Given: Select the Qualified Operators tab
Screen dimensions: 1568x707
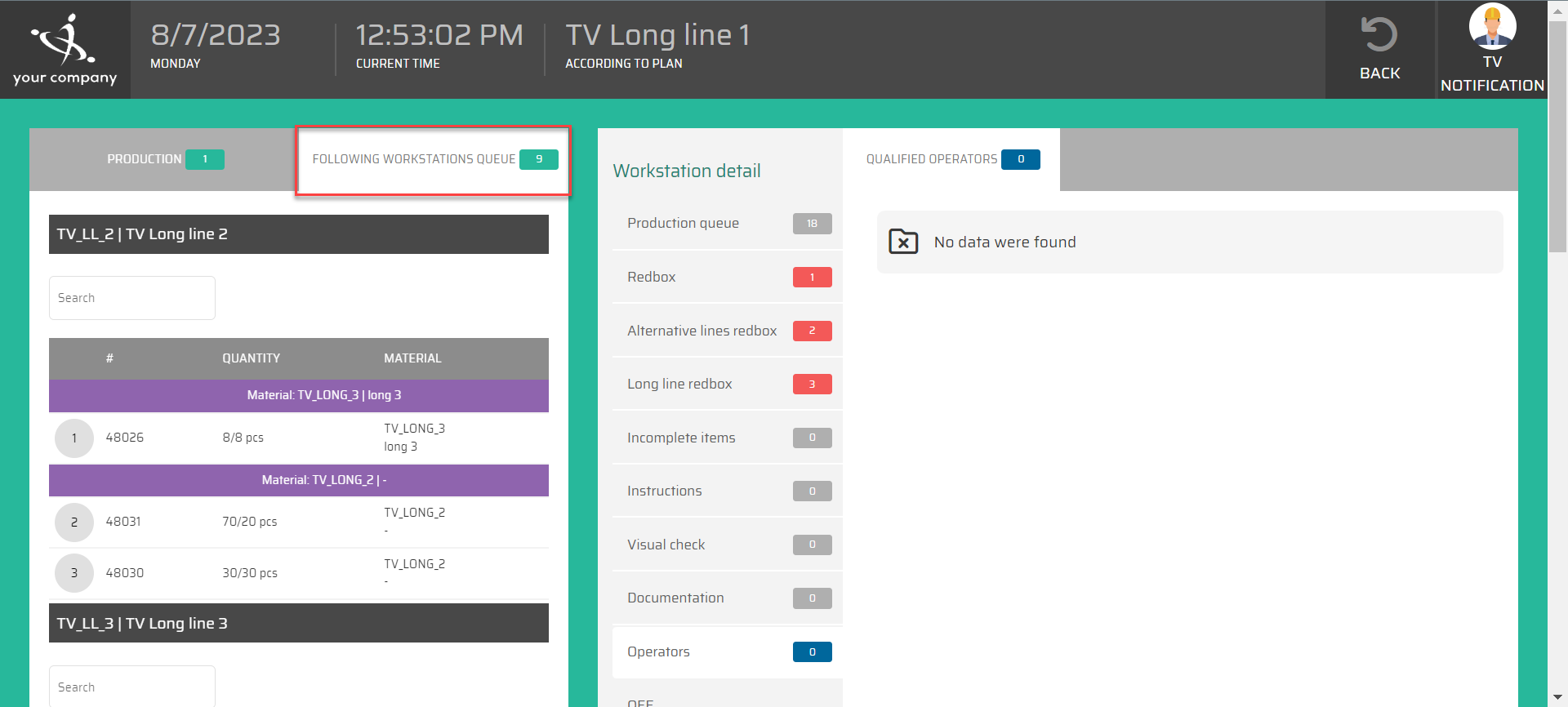Looking at the screenshot, I should click(951, 159).
